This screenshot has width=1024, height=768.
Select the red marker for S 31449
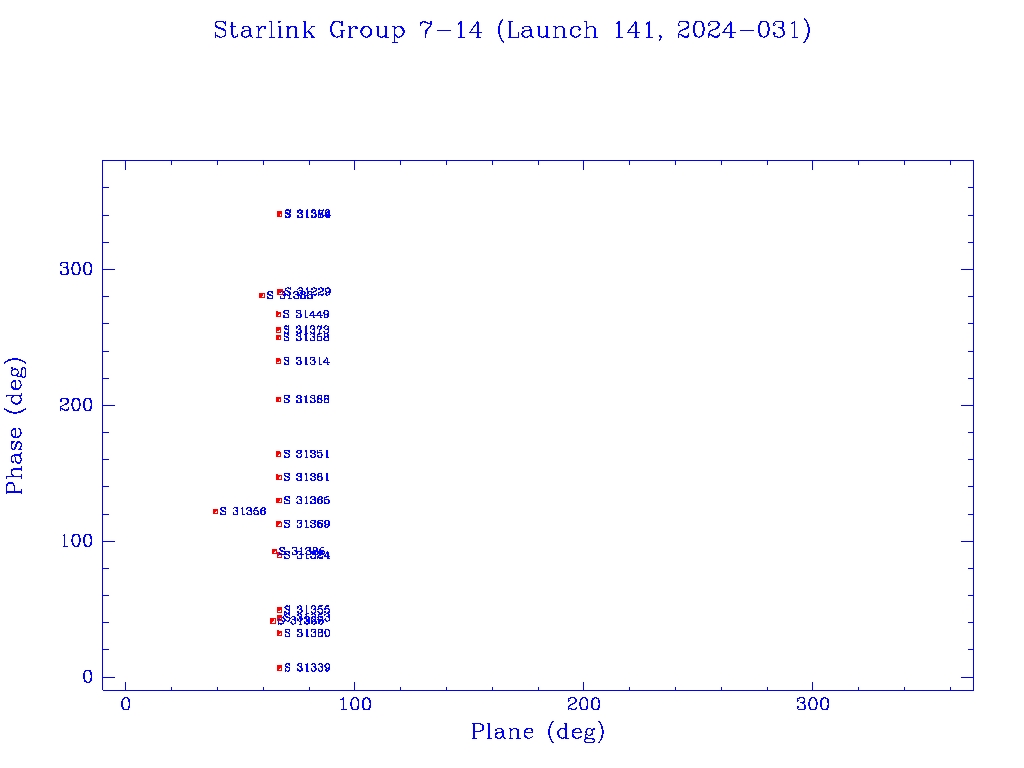pyautogui.click(x=278, y=314)
